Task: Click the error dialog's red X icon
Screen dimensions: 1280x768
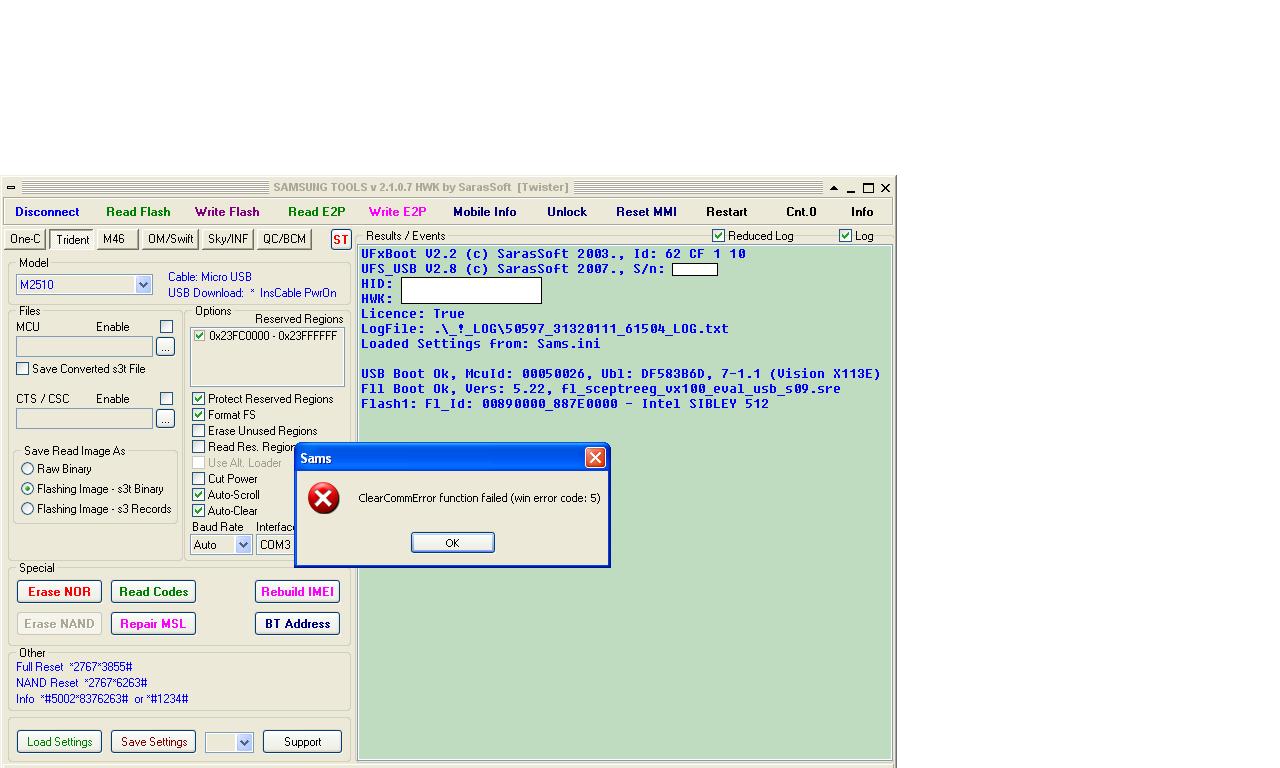Action: click(324, 498)
